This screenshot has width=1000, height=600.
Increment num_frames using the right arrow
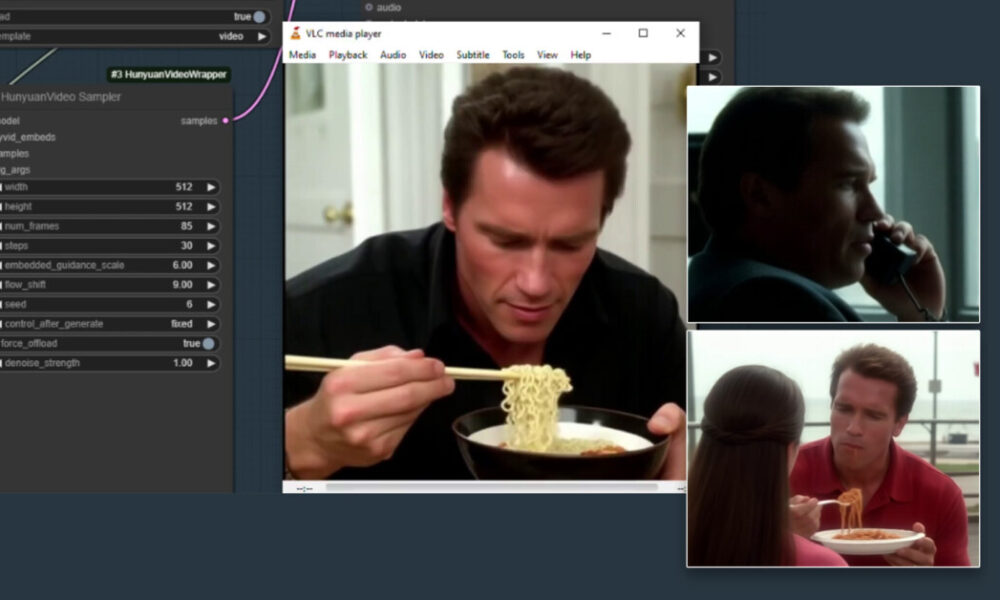pos(211,226)
